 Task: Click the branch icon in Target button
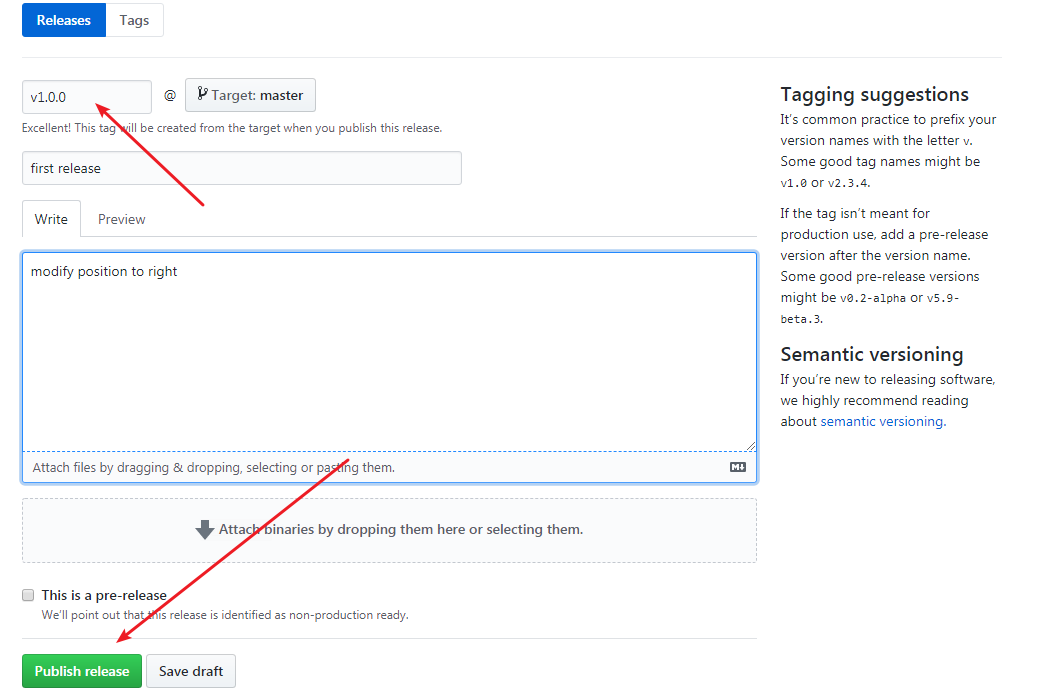click(202, 94)
